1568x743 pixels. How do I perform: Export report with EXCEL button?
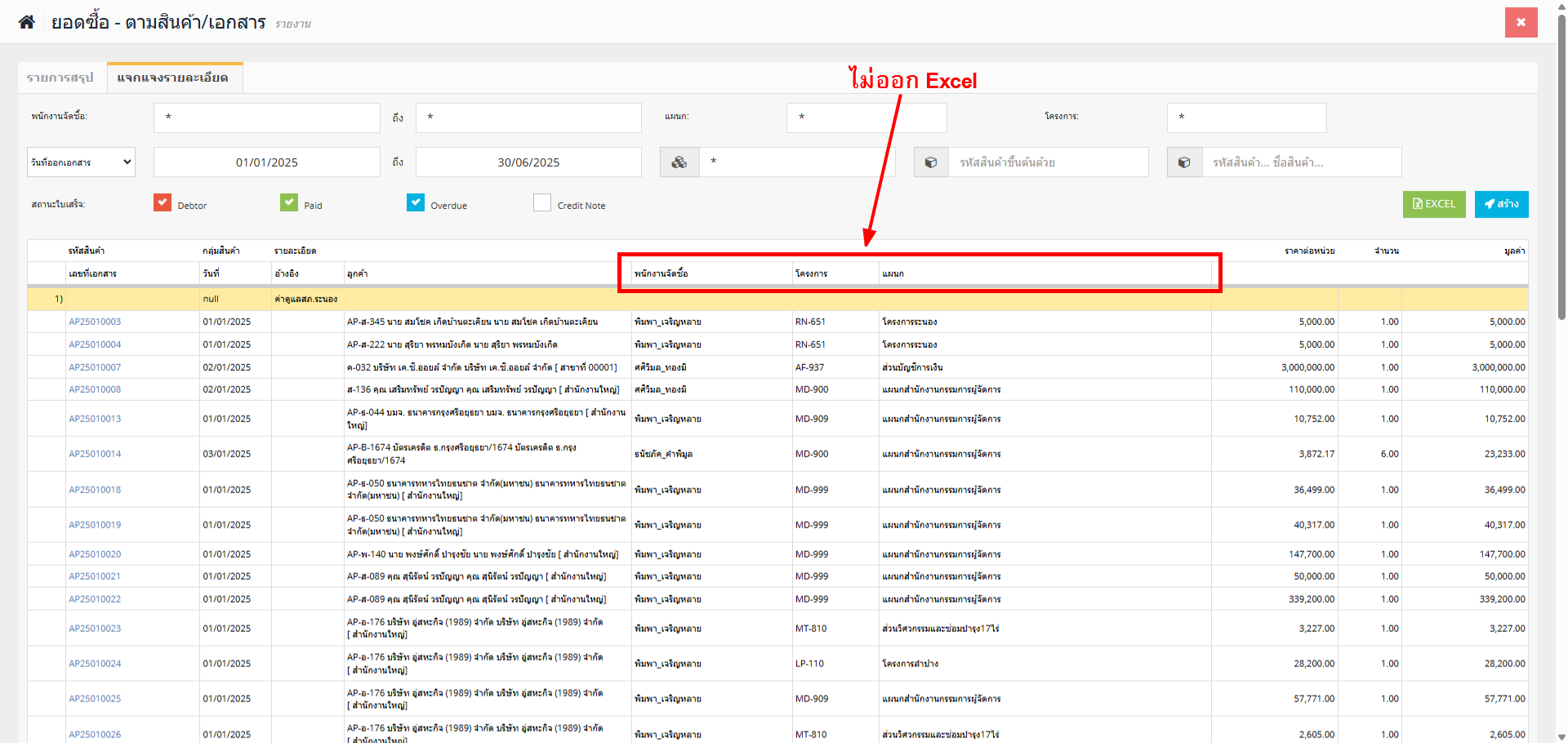(x=1434, y=204)
